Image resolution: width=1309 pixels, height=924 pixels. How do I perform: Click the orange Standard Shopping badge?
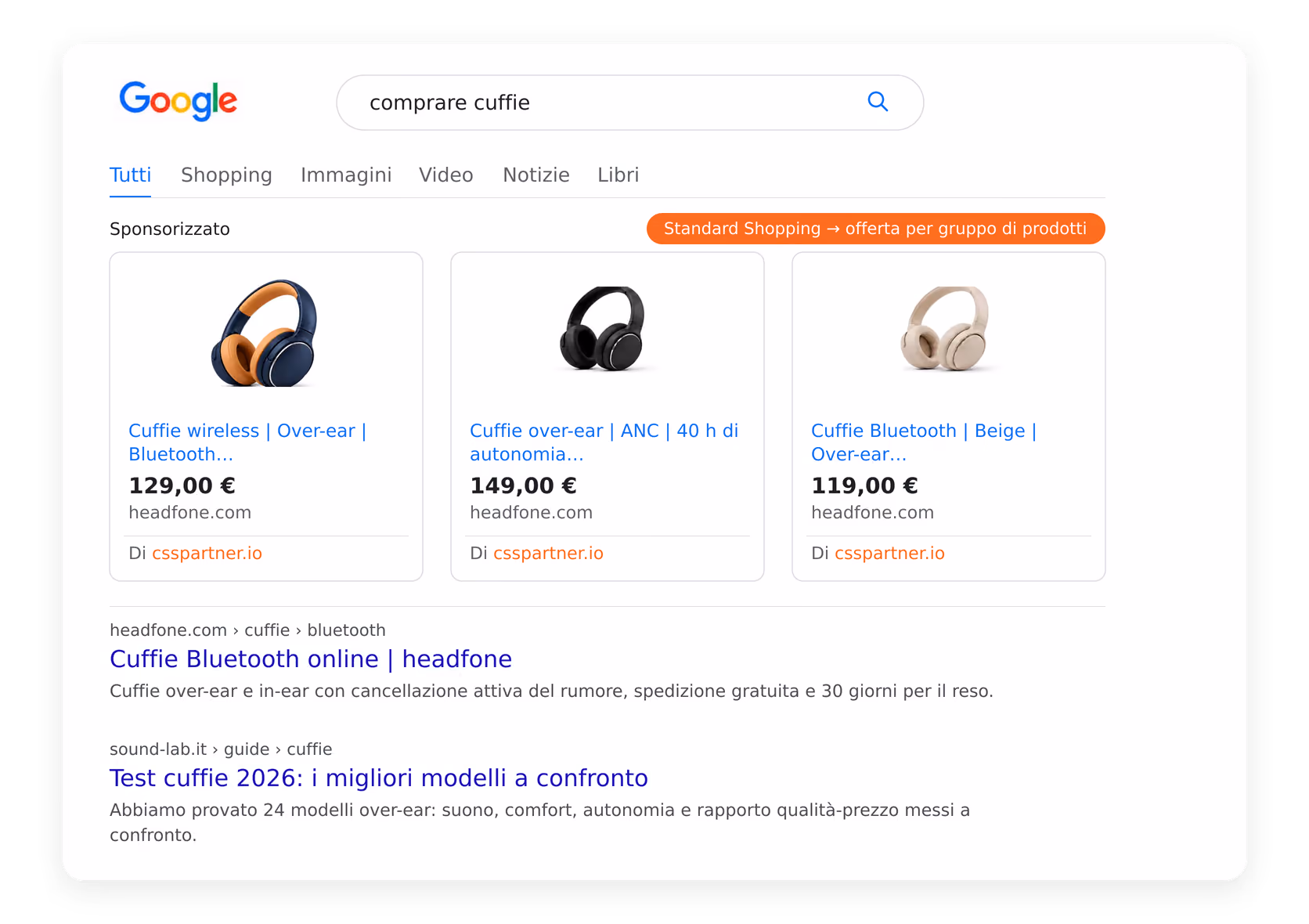coord(875,229)
